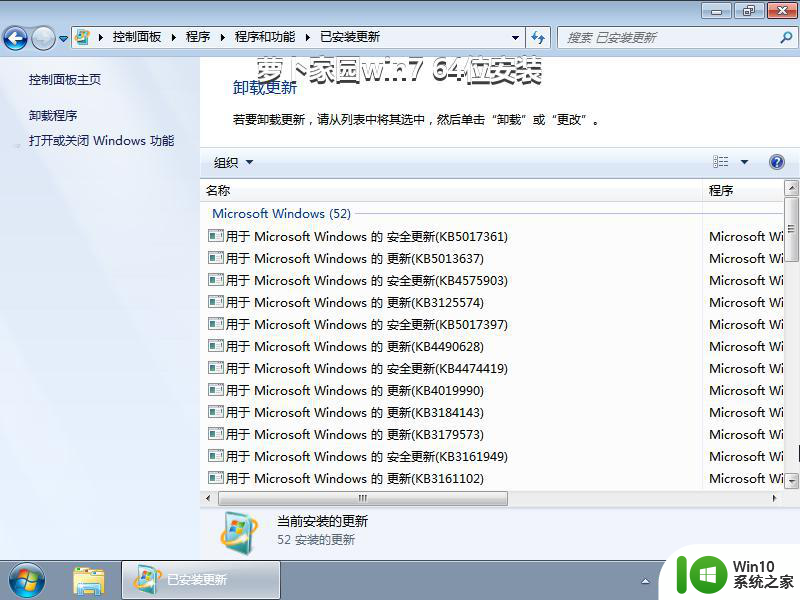Screen dimensions: 800x600
Task: Click the 卸载程序 sidebar link
Action: click(53, 115)
